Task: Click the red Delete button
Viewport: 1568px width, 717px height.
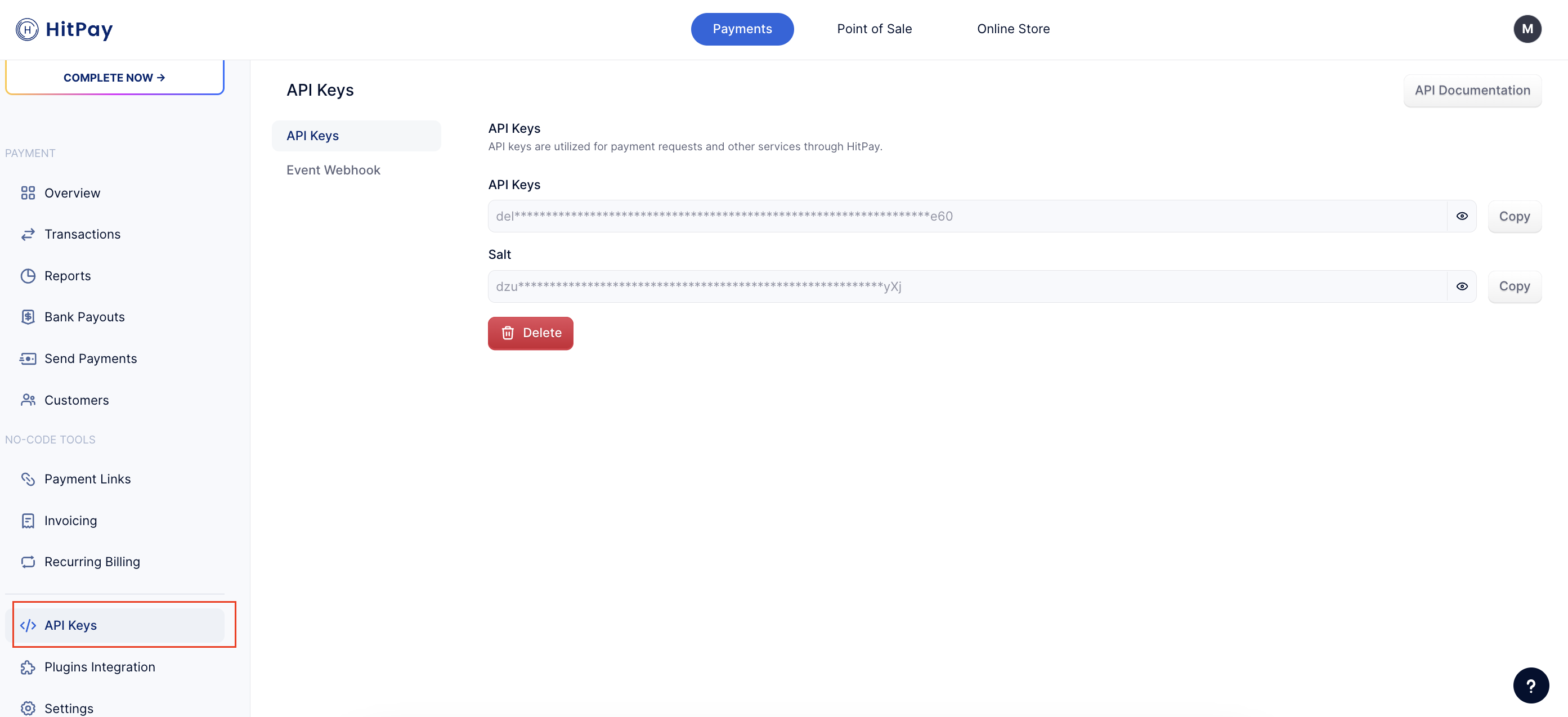Action: [x=530, y=333]
